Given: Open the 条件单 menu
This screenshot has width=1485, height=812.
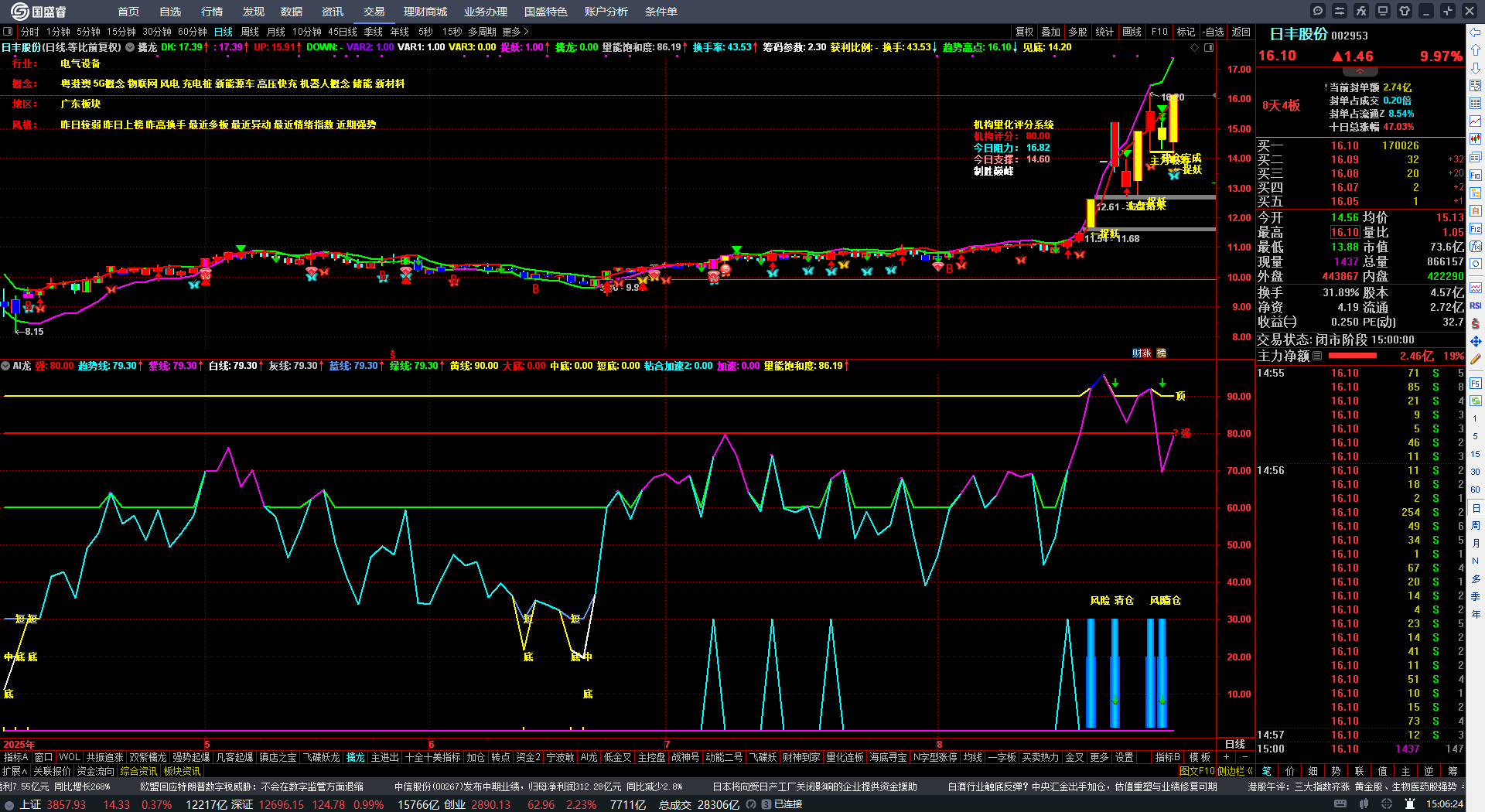Looking at the screenshot, I should [x=661, y=12].
